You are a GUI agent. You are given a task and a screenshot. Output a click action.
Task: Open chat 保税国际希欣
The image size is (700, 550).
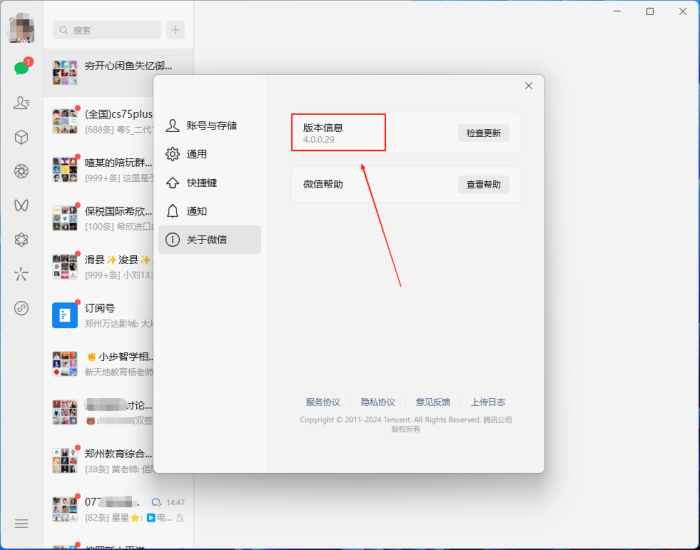click(x=99, y=218)
